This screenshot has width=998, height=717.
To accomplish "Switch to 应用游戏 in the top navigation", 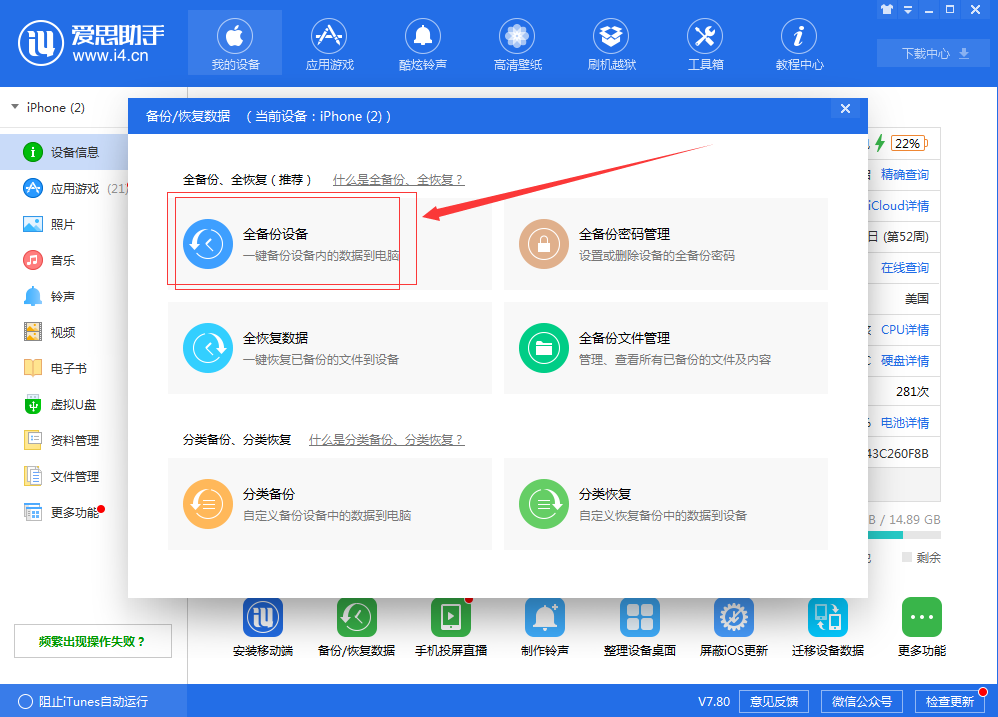I will point(329,43).
